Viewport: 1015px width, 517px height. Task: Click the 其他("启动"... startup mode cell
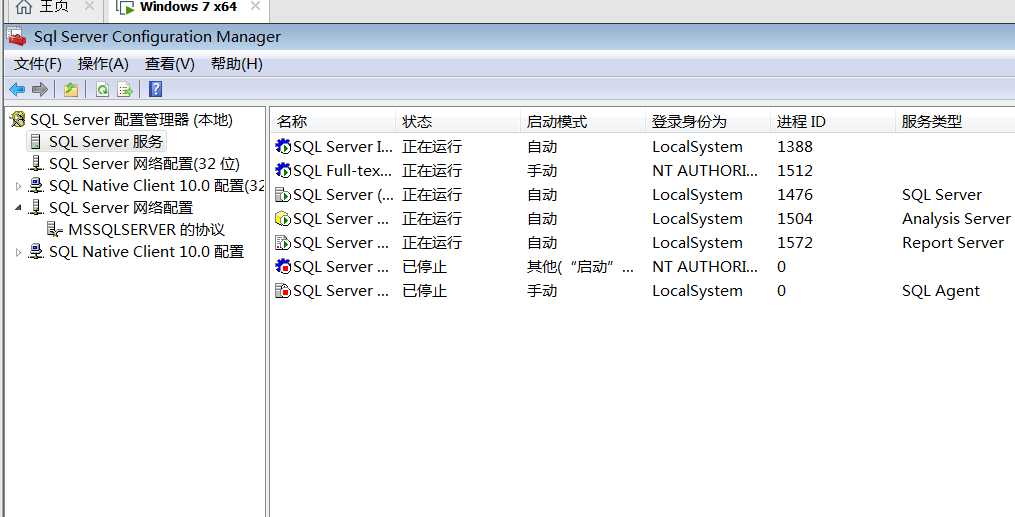(581, 267)
